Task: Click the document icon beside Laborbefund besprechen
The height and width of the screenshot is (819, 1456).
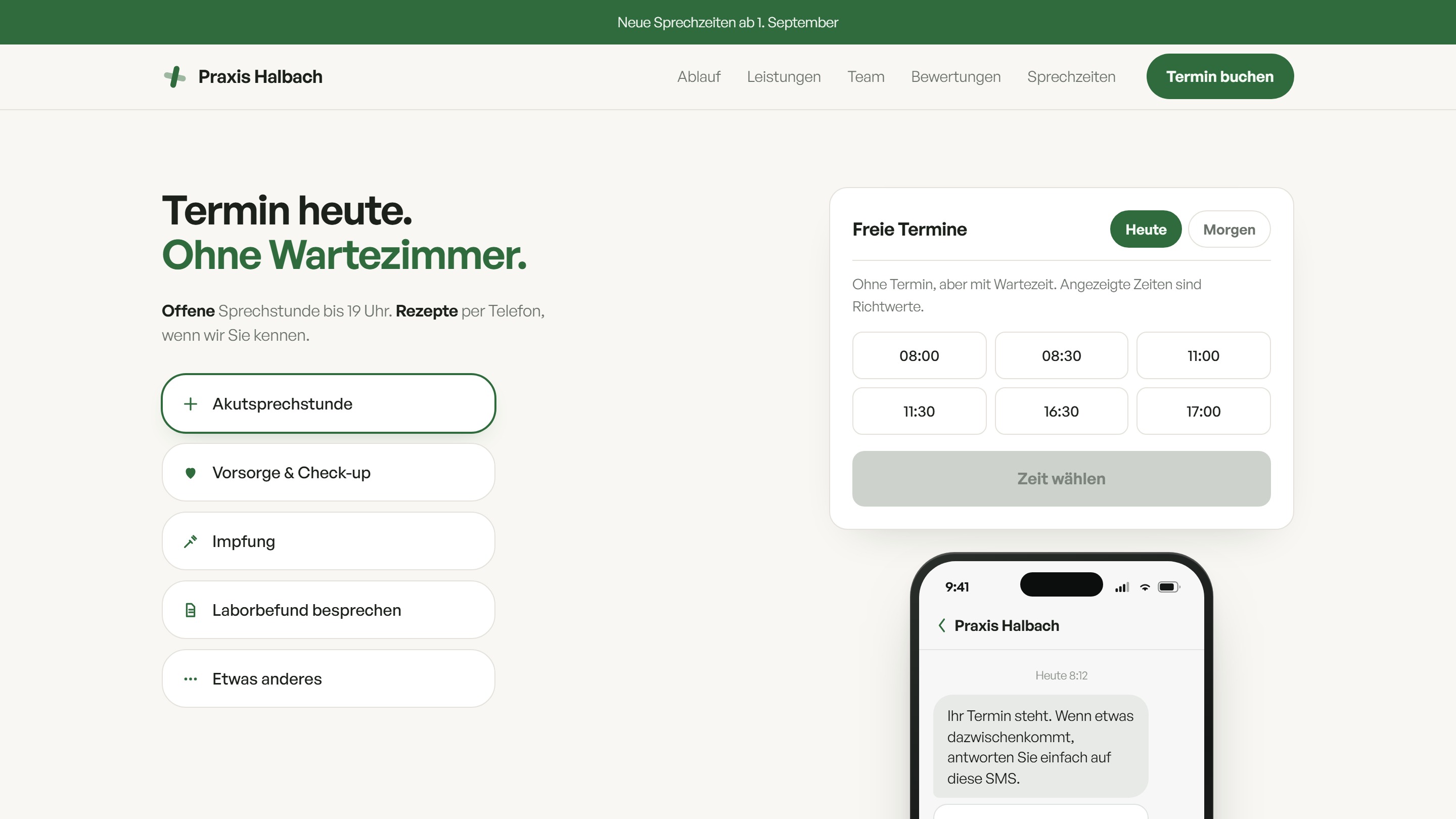Action: pos(191,610)
